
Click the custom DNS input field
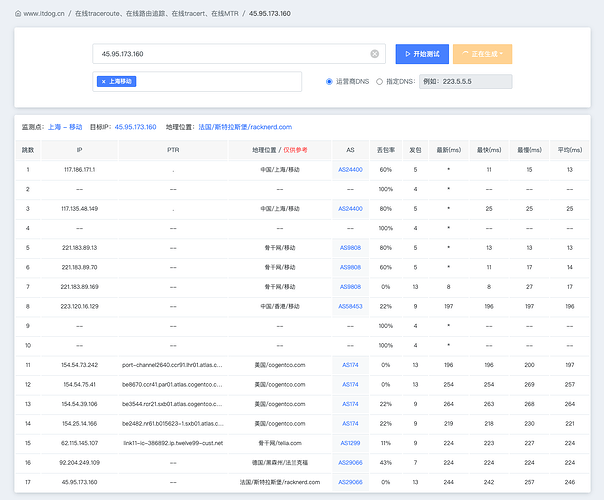pyautogui.click(x=465, y=82)
